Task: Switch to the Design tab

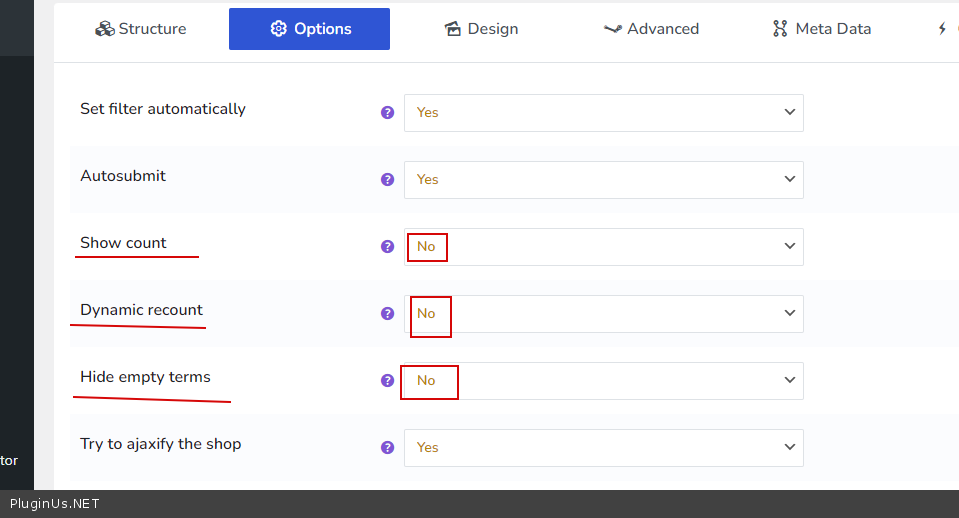Action: (x=481, y=29)
